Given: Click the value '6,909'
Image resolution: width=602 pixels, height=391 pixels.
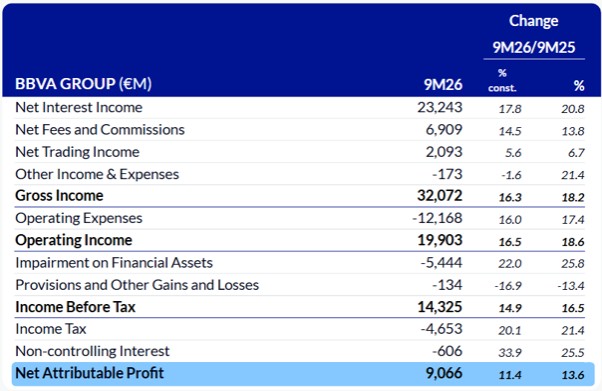Looking at the screenshot, I should [x=444, y=129].
